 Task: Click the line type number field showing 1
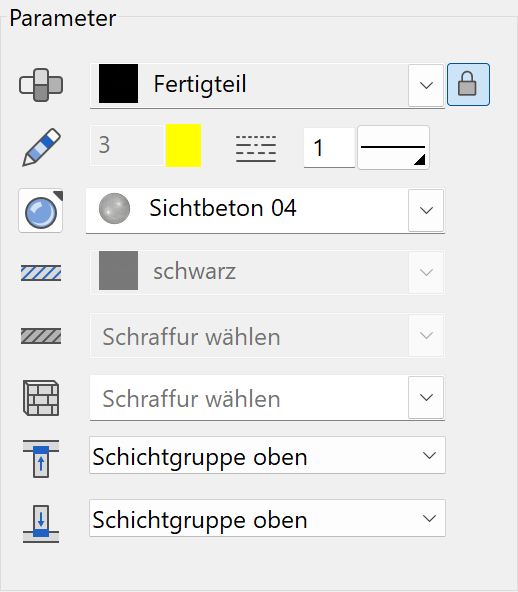329,147
